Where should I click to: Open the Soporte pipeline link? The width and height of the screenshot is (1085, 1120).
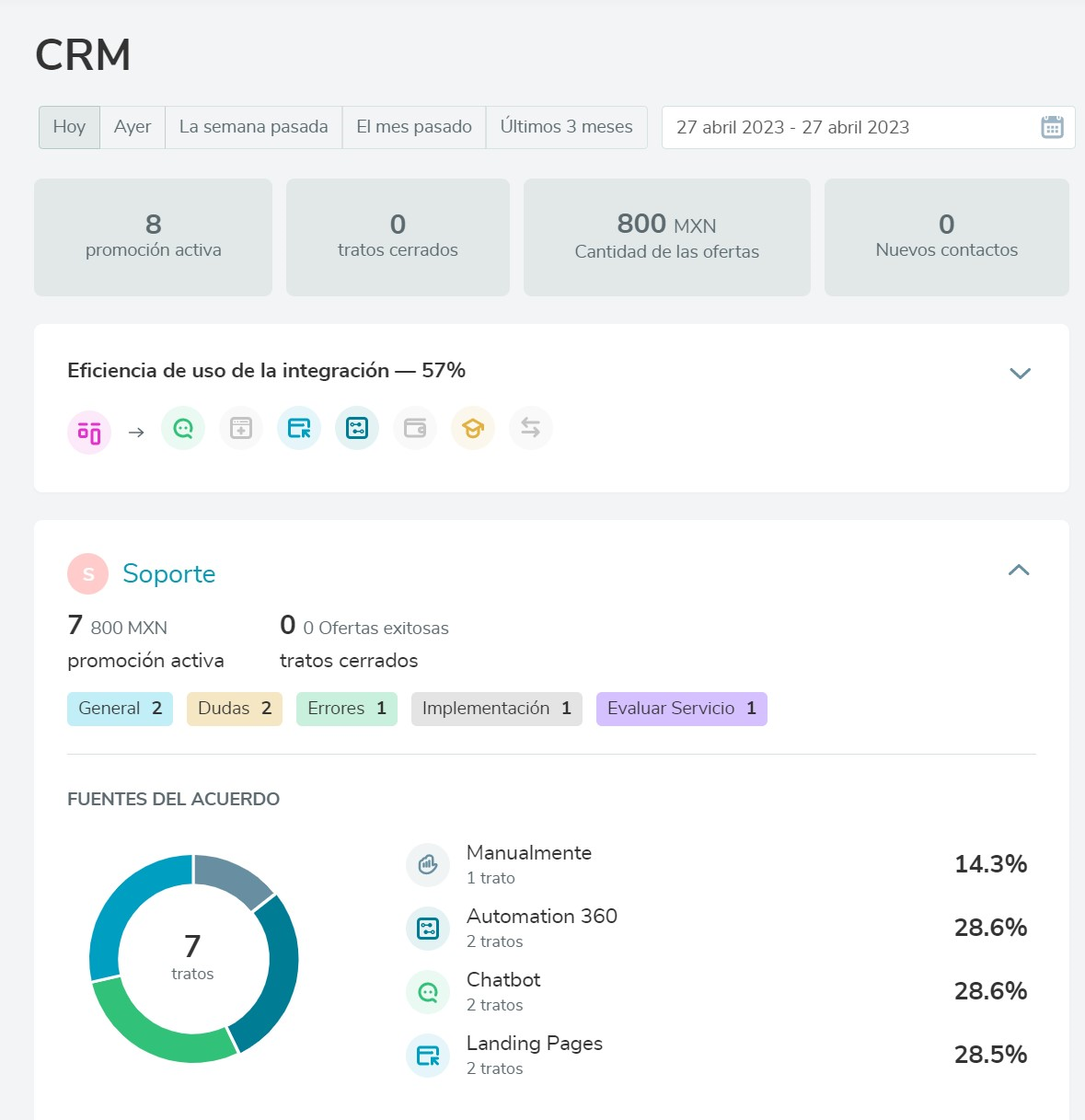pos(168,573)
